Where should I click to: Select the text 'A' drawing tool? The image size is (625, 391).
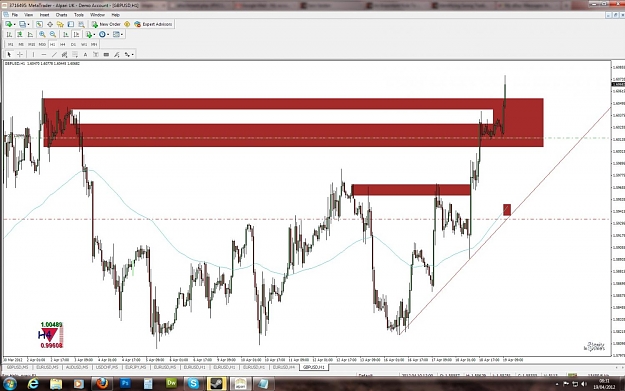coord(85,55)
